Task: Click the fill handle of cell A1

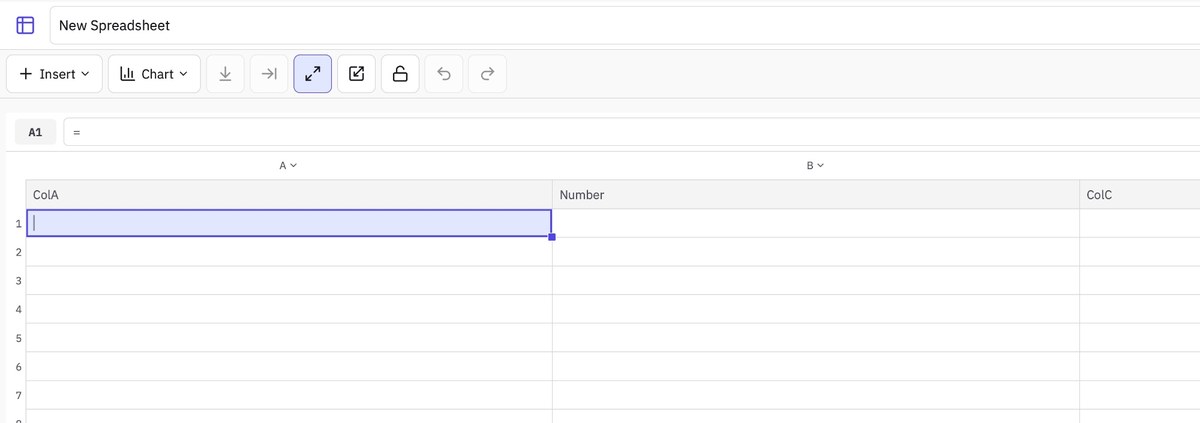Action: pos(552,237)
